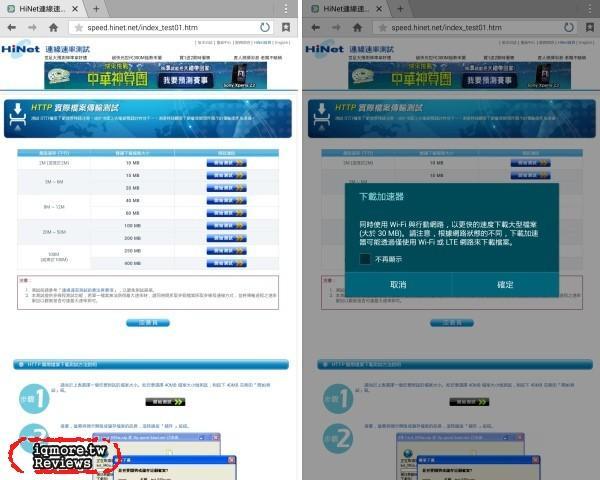This screenshot has height=480, width=600.
Task: Reload the page in the browser showing the dialog
Action: pos(569,28)
